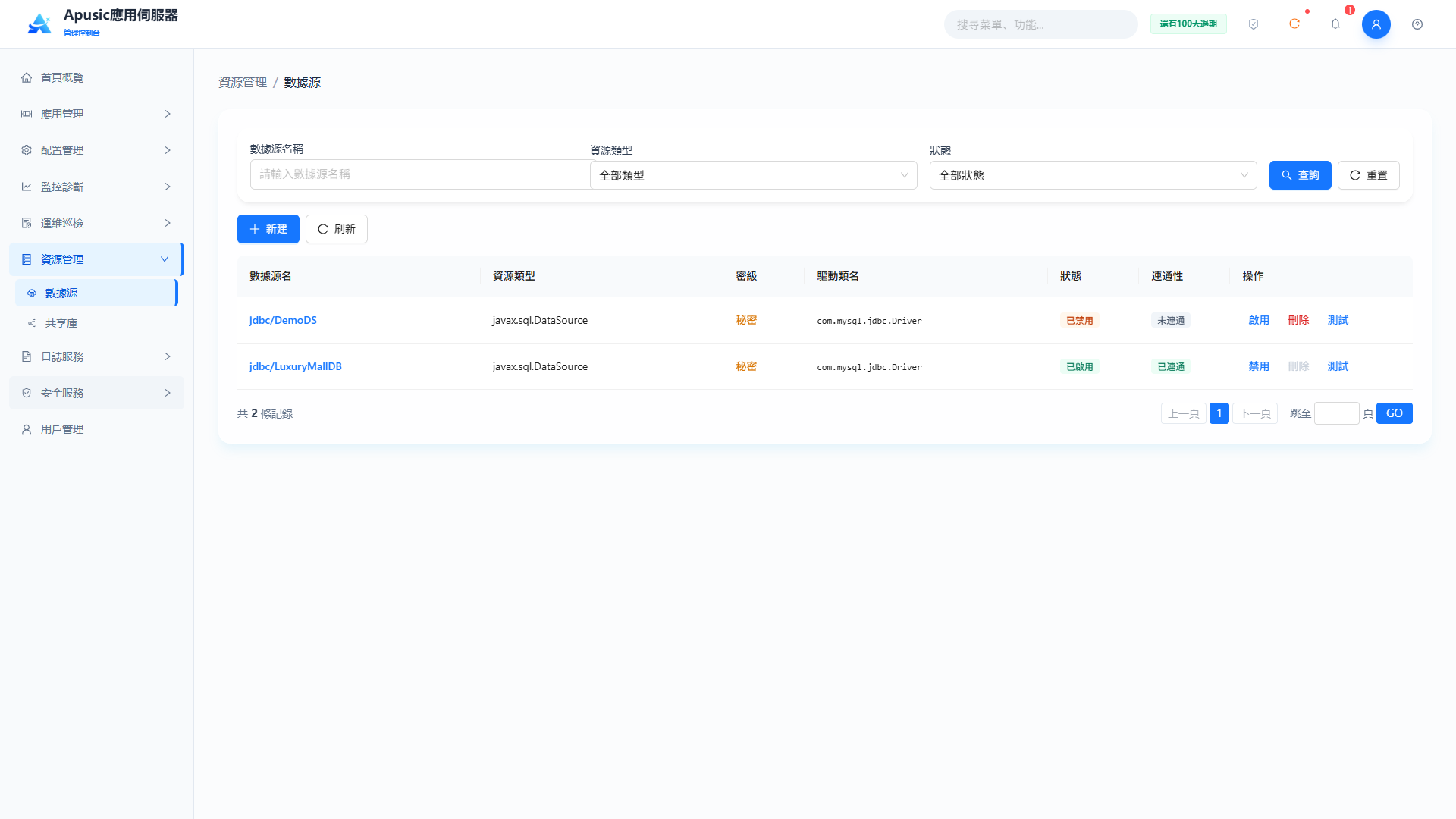Click the notification bell icon

(1335, 24)
